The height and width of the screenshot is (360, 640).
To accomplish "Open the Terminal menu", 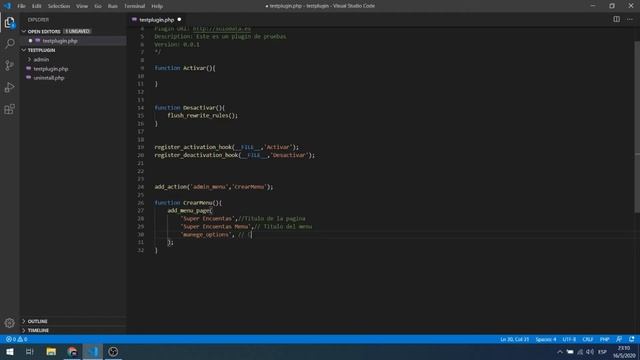I will pos(135,6).
